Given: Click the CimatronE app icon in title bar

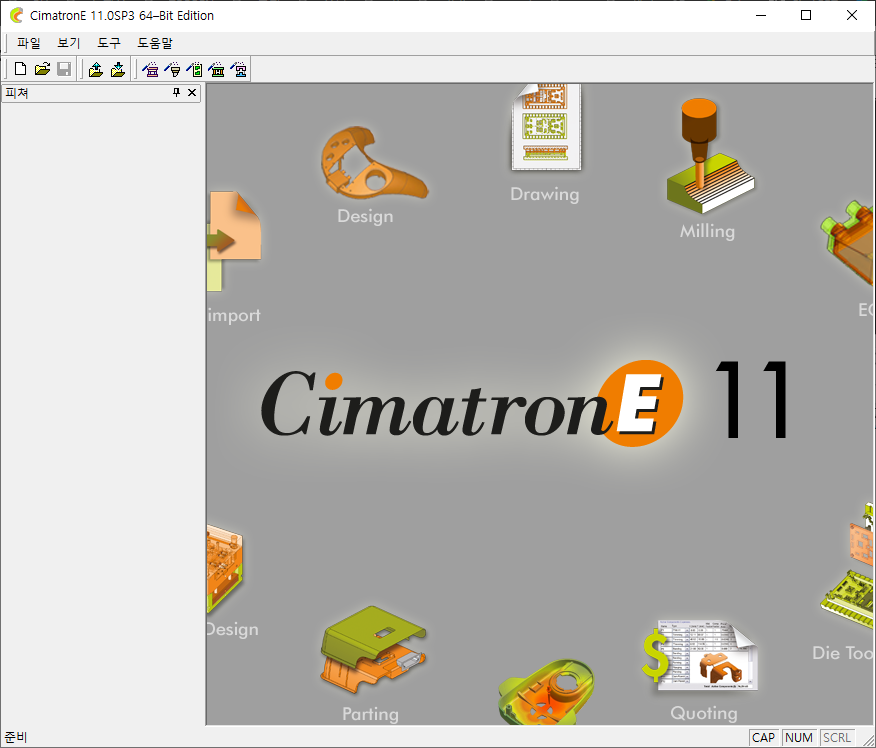Looking at the screenshot, I should [x=17, y=15].
